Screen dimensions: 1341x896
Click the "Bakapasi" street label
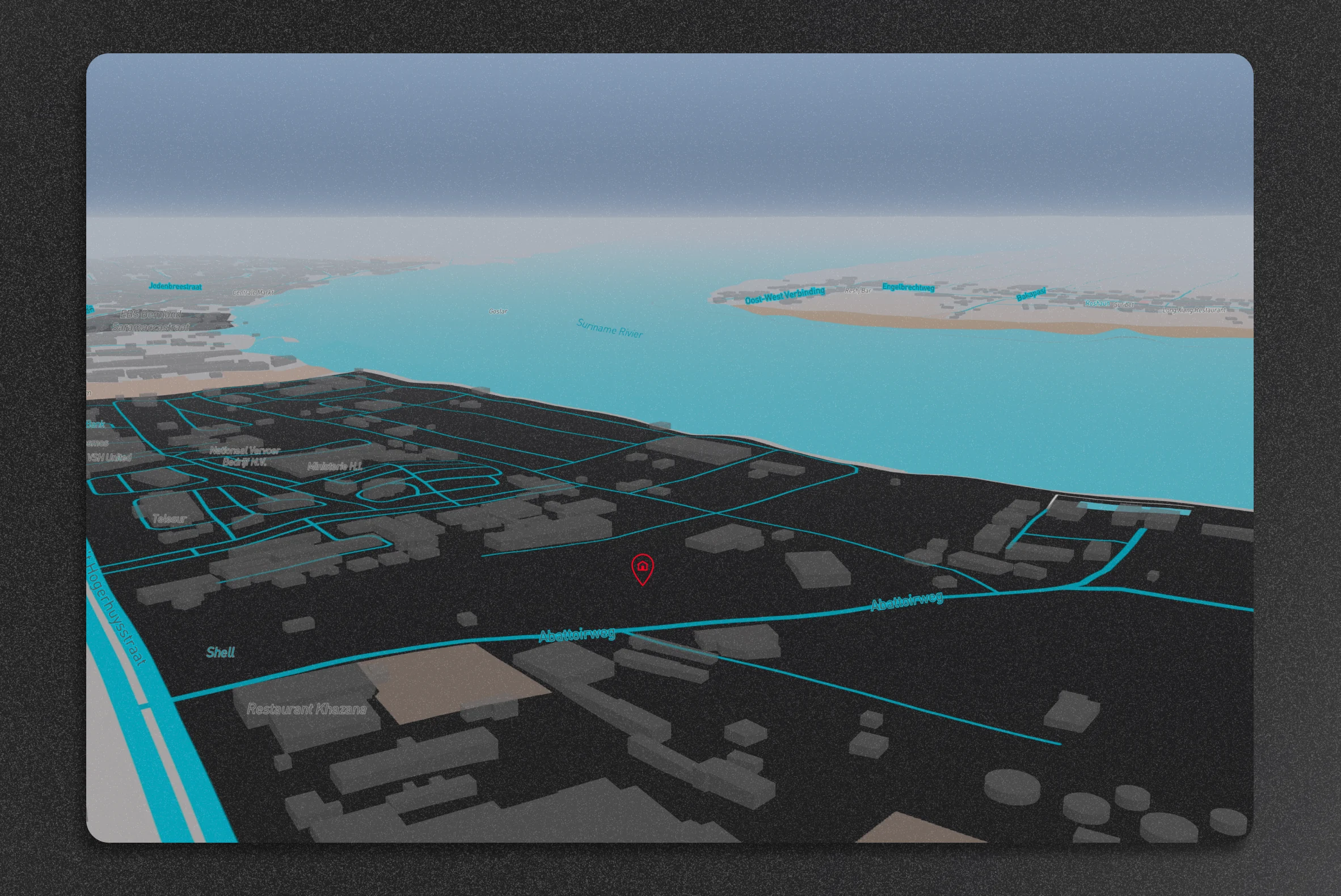[1031, 294]
